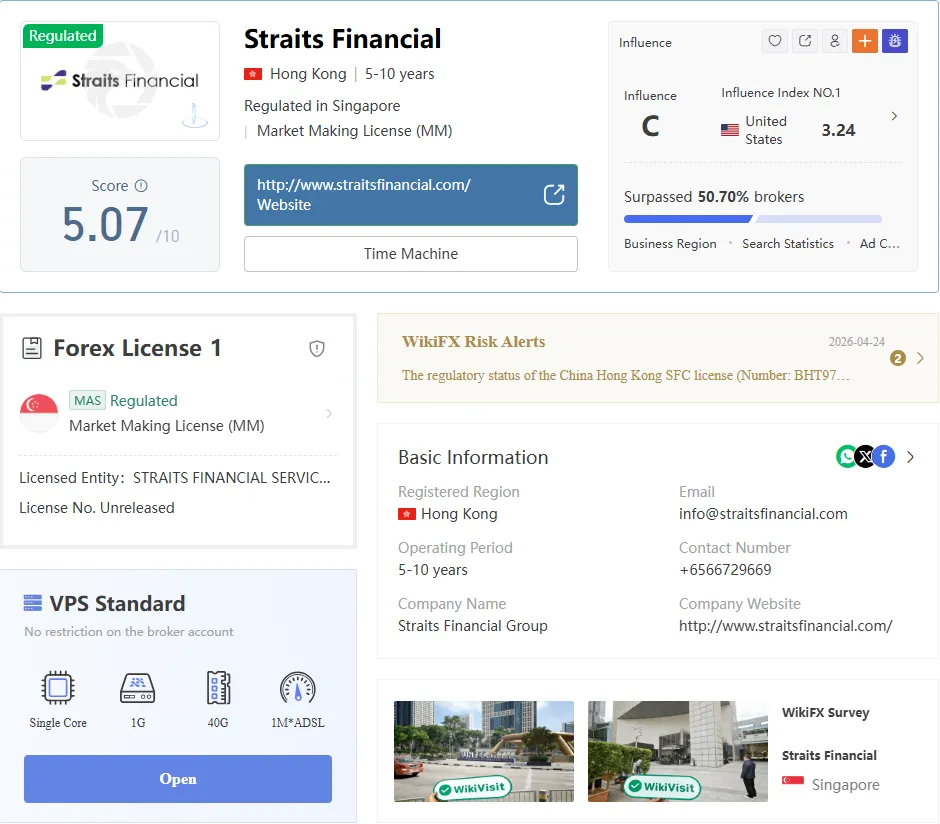
Task: Click the SFC license risk alert text
Action: point(625,375)
